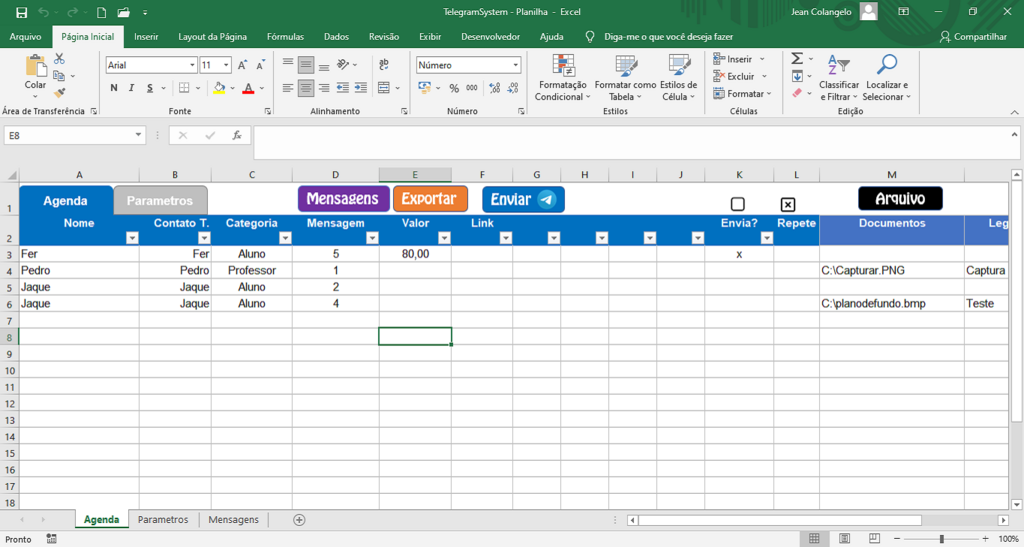Open Localizar e Selecionar magnifier
1024x547 pixels.
(886, 78)
